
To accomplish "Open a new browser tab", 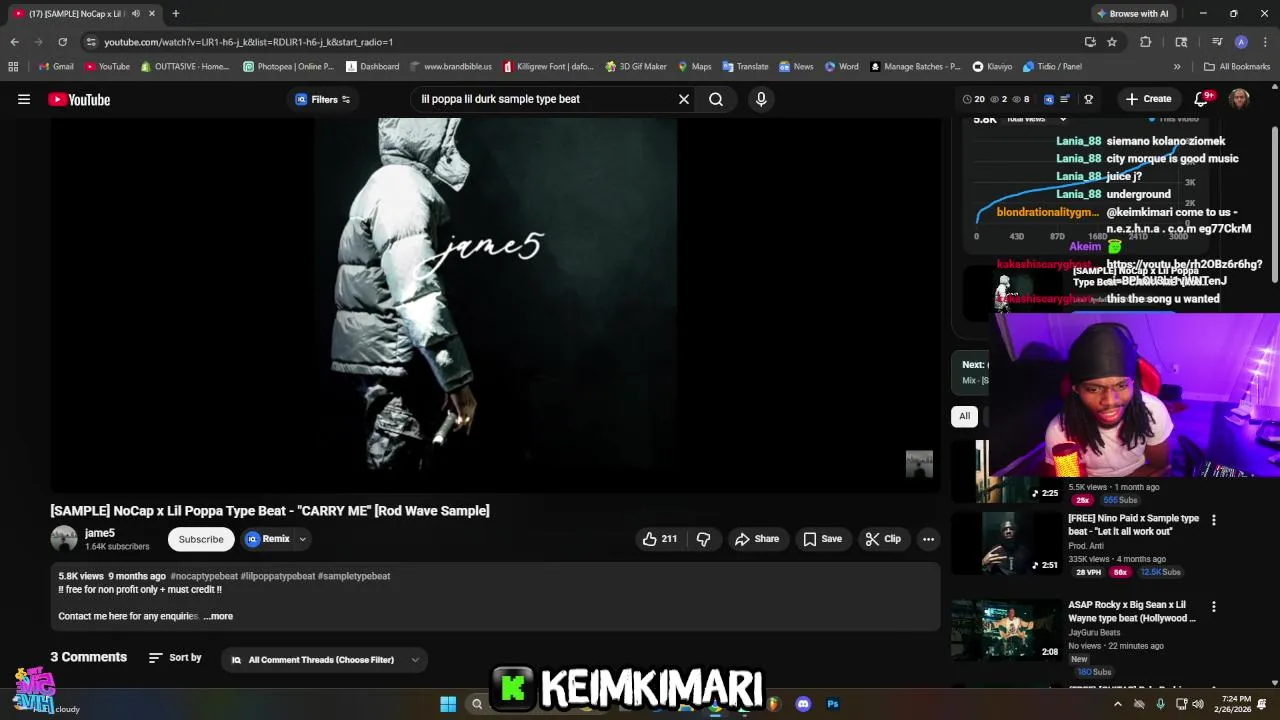I will tap(176, 13).
